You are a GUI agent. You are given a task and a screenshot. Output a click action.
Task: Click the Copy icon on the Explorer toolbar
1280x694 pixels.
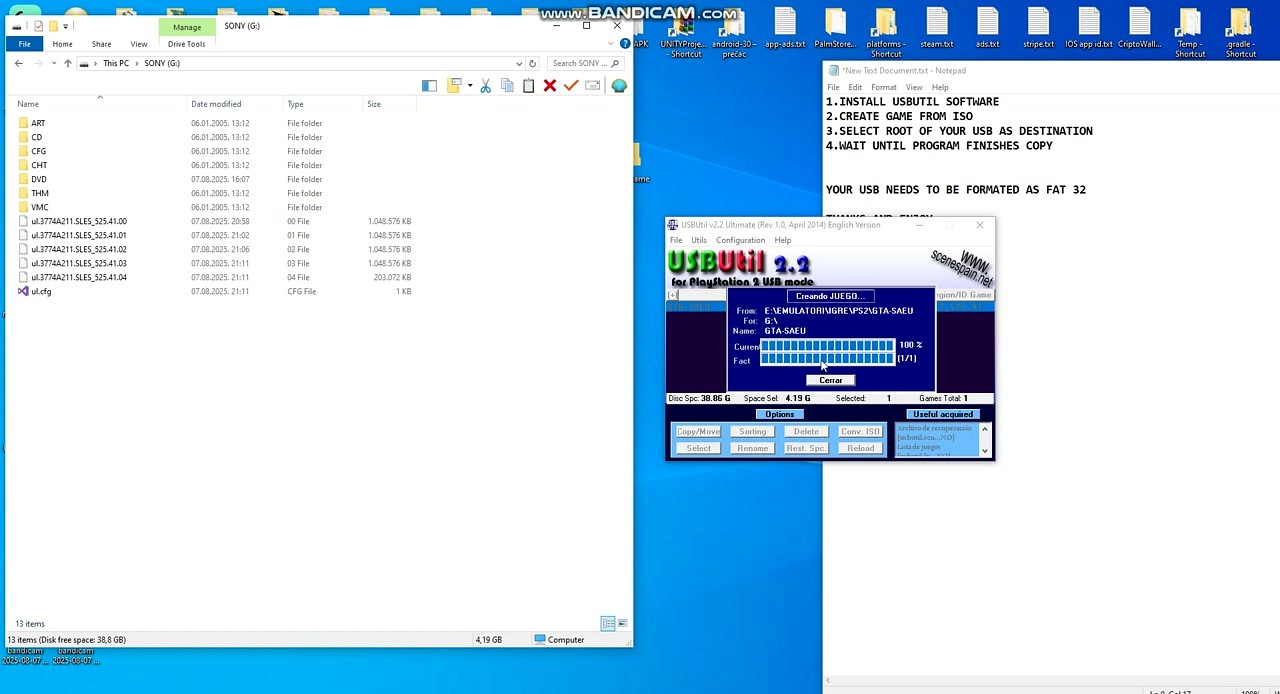coord(507,86)
